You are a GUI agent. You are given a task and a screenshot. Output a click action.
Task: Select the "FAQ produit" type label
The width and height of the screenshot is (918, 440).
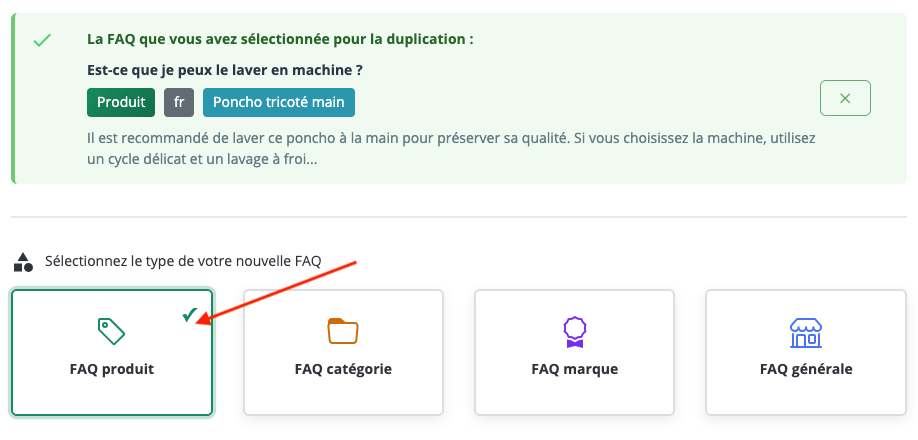112,369
